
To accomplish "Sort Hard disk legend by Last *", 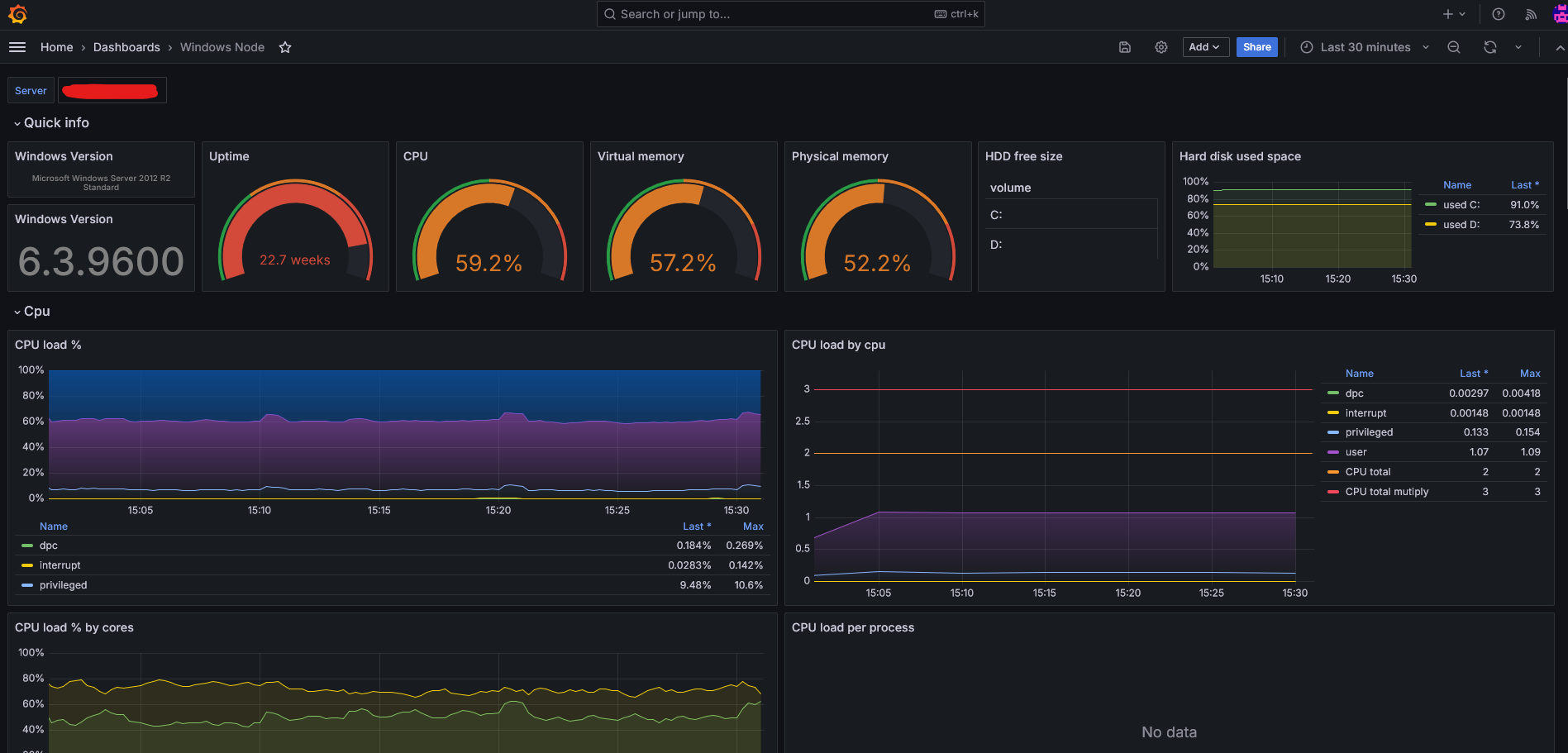I will point(1525,185).
